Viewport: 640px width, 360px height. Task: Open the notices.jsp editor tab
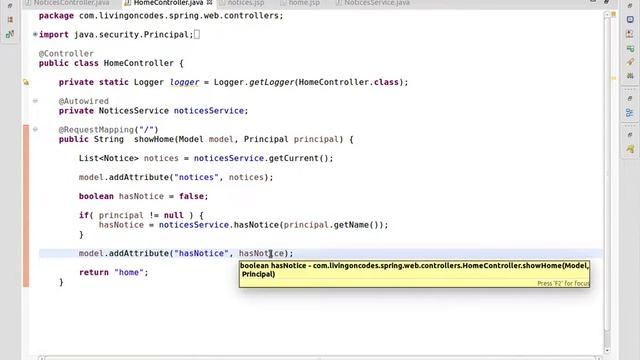click(242, 3)
